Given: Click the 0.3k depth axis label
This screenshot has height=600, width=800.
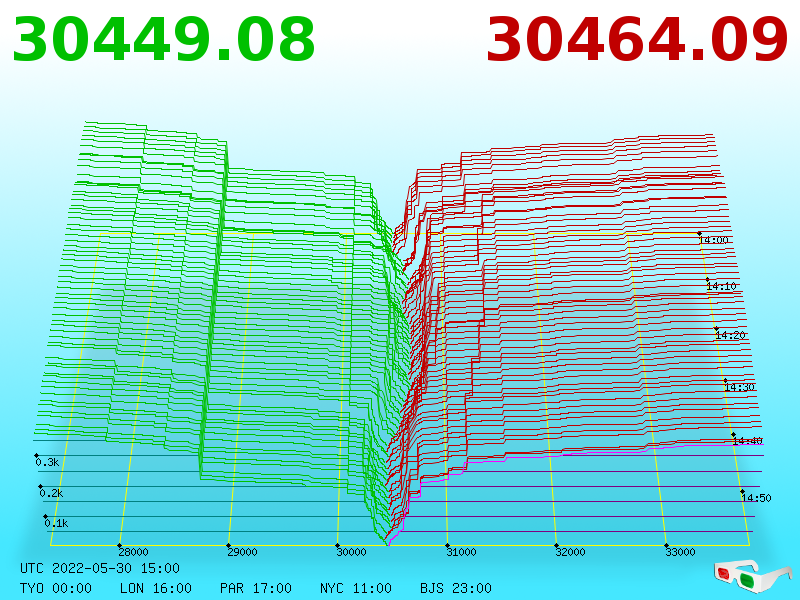Looking at the screenshot, I should pos(47,462).
